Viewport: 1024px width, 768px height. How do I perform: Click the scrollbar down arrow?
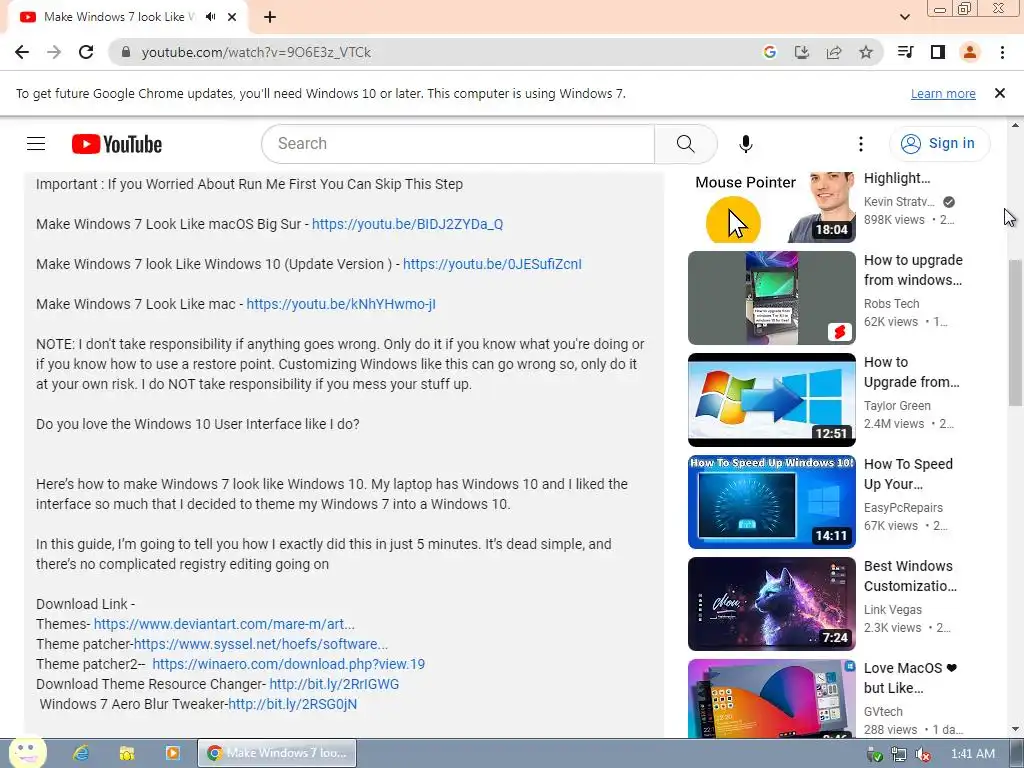(1015, 729)
